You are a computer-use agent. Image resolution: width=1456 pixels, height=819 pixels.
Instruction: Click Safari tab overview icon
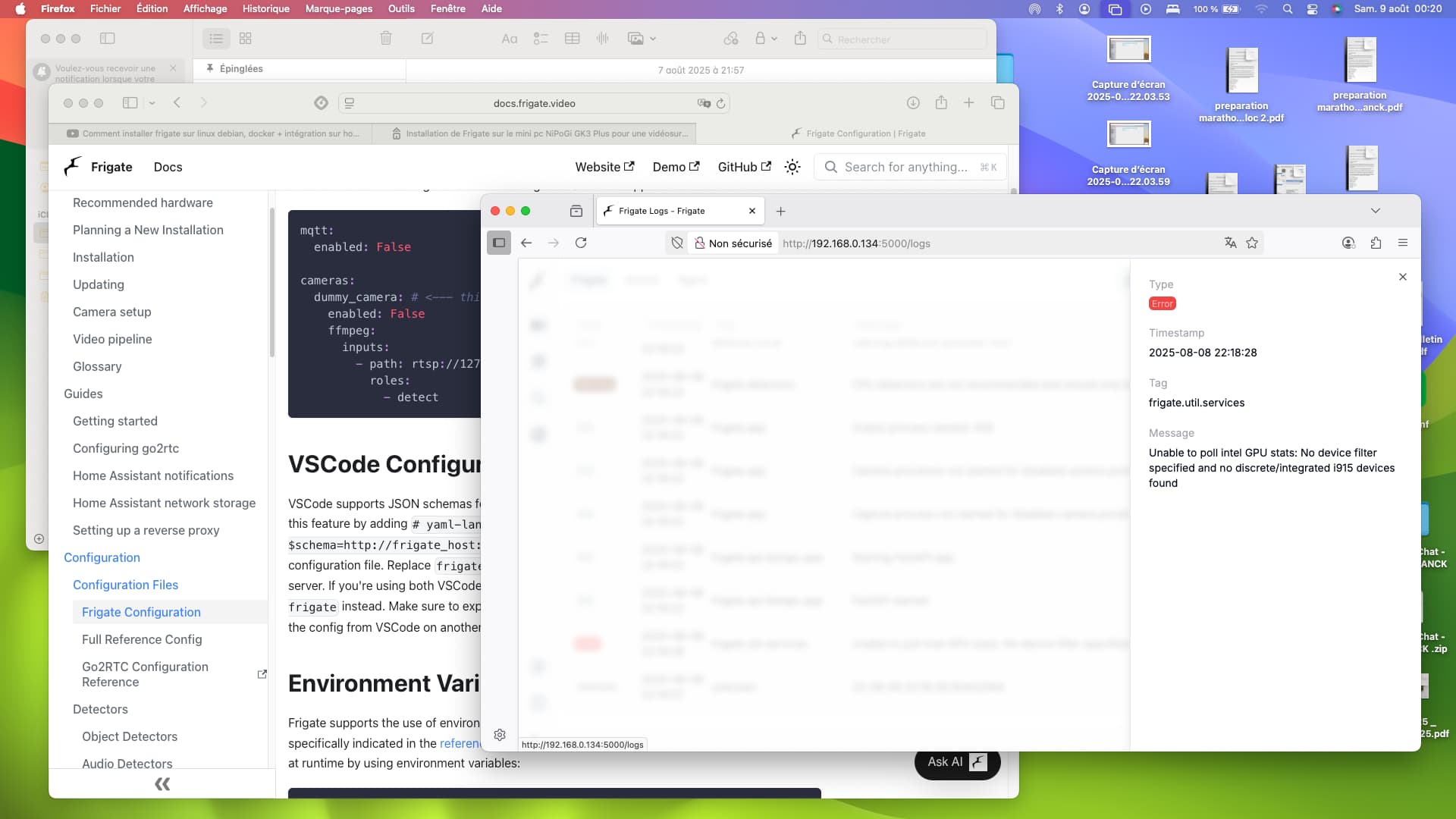(998, 103)
